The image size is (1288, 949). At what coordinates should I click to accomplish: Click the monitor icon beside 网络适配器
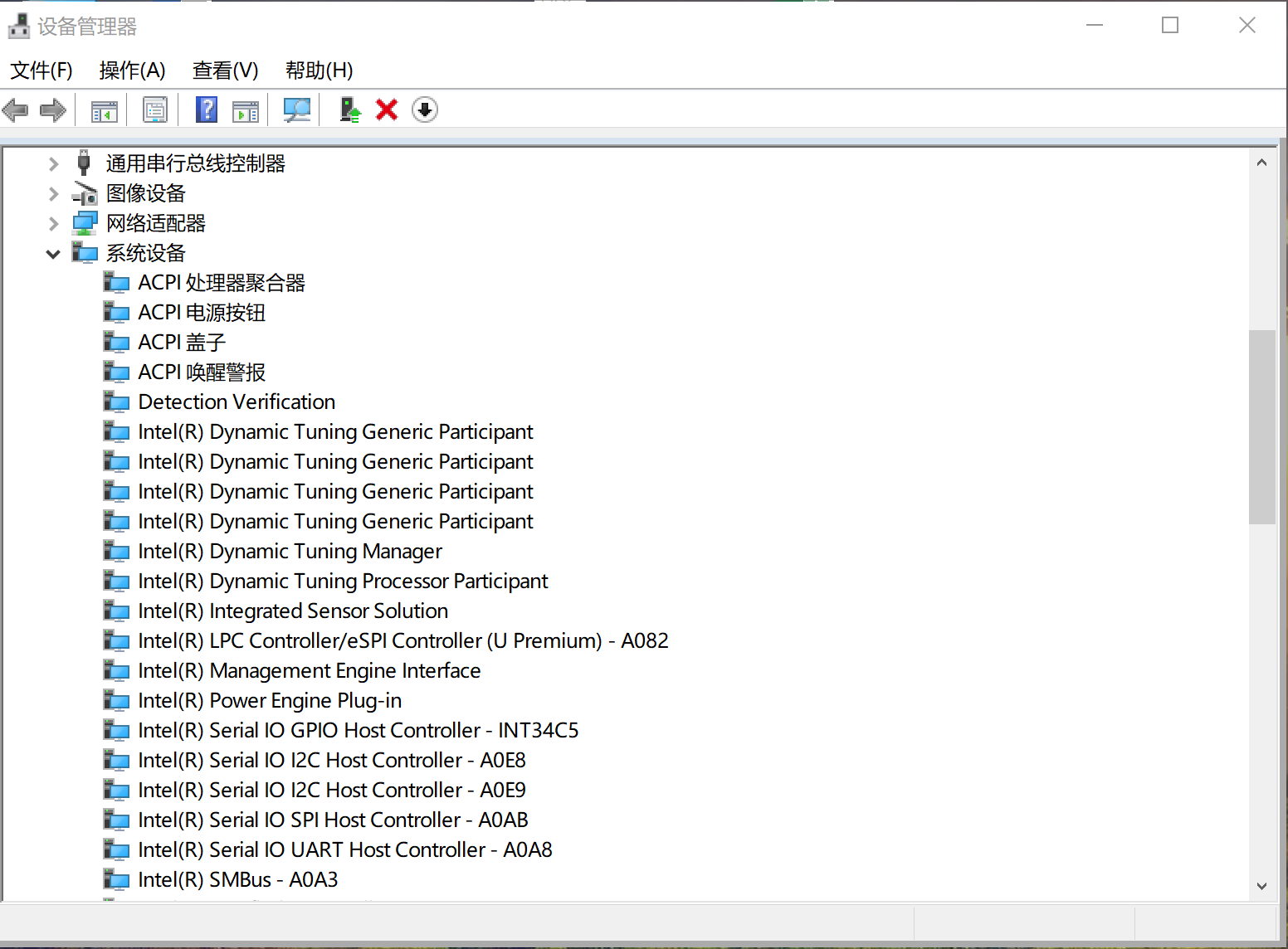click(x=85, y=223)
